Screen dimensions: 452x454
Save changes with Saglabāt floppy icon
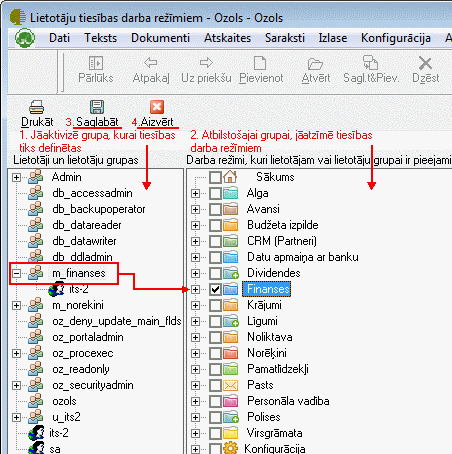(97, 107)
